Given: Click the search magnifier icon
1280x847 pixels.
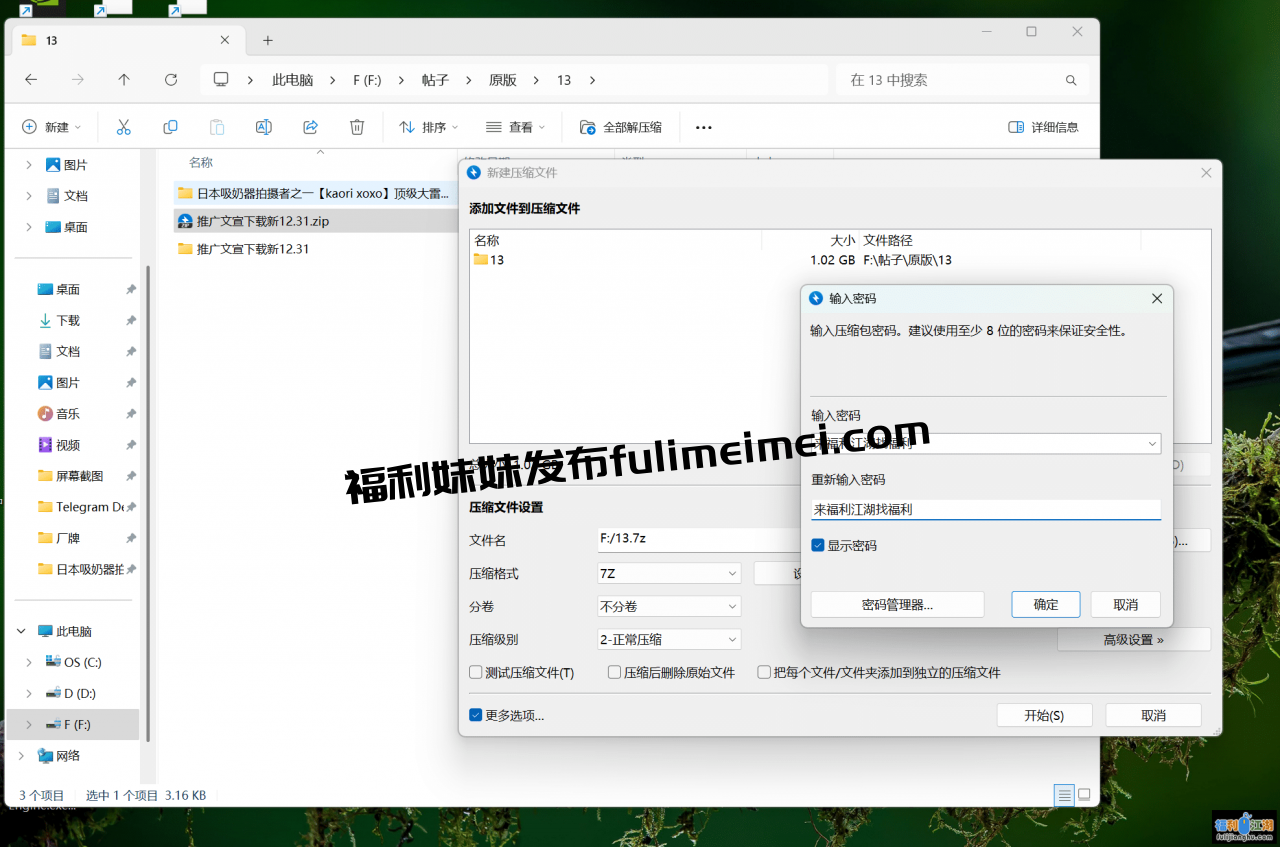Looking at the screenshot, I should pyautogui.click(x=1071, y=80).
